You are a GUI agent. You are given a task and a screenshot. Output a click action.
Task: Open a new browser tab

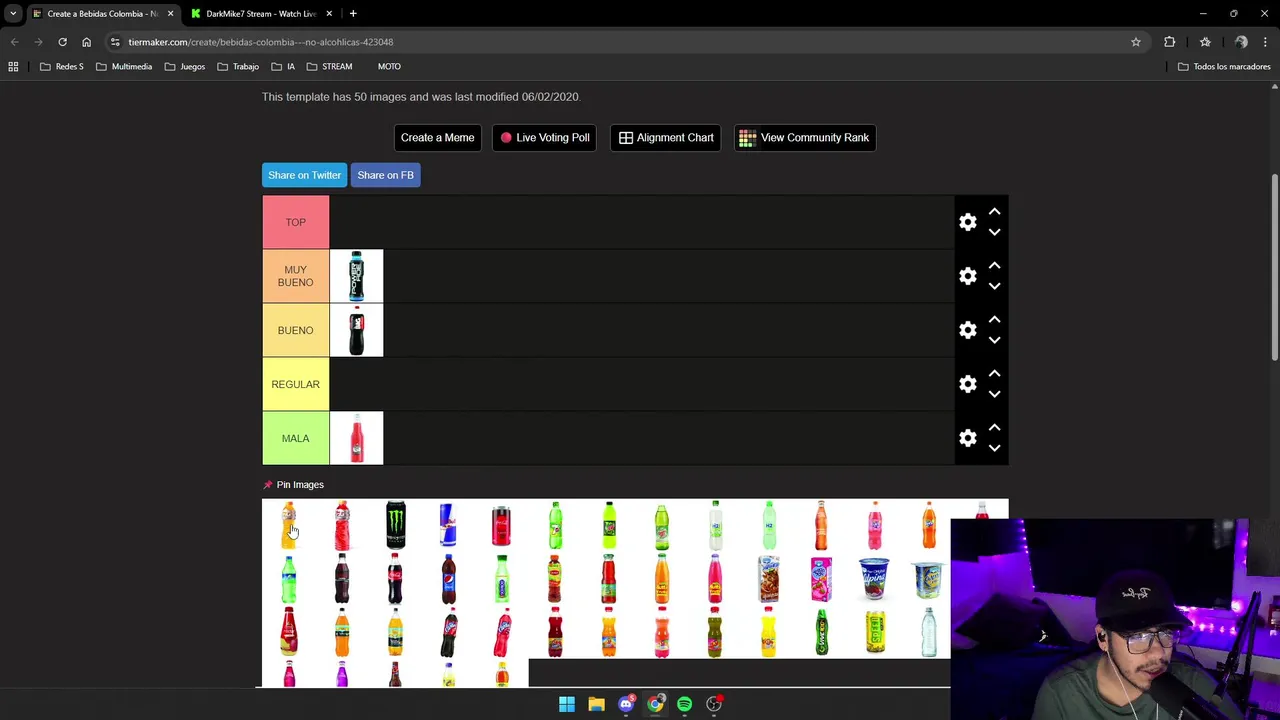click(x=353, y=13)
